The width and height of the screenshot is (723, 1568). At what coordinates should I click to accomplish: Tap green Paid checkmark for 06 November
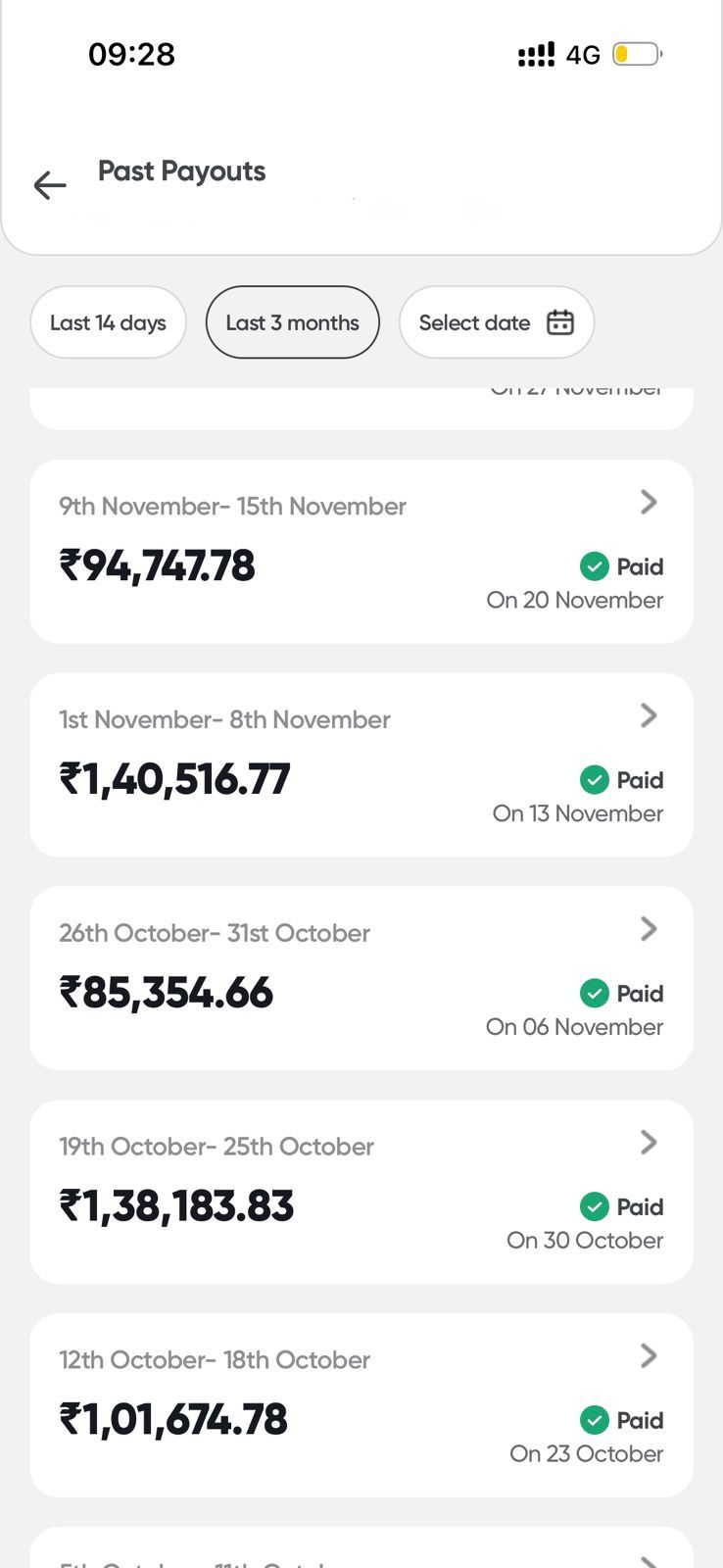[595, 994]
